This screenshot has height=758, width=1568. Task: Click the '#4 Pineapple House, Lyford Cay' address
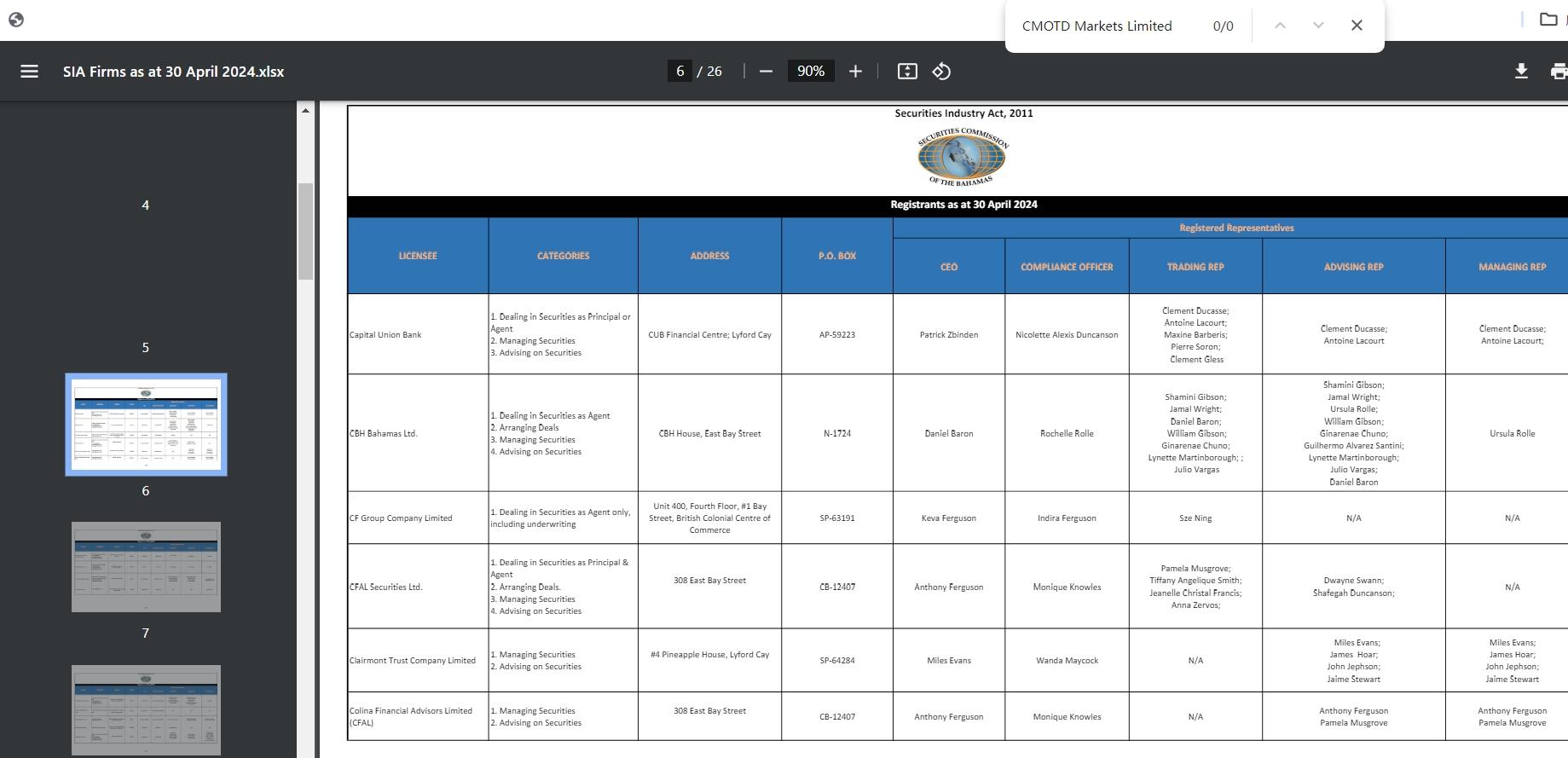tap(709, 655)
